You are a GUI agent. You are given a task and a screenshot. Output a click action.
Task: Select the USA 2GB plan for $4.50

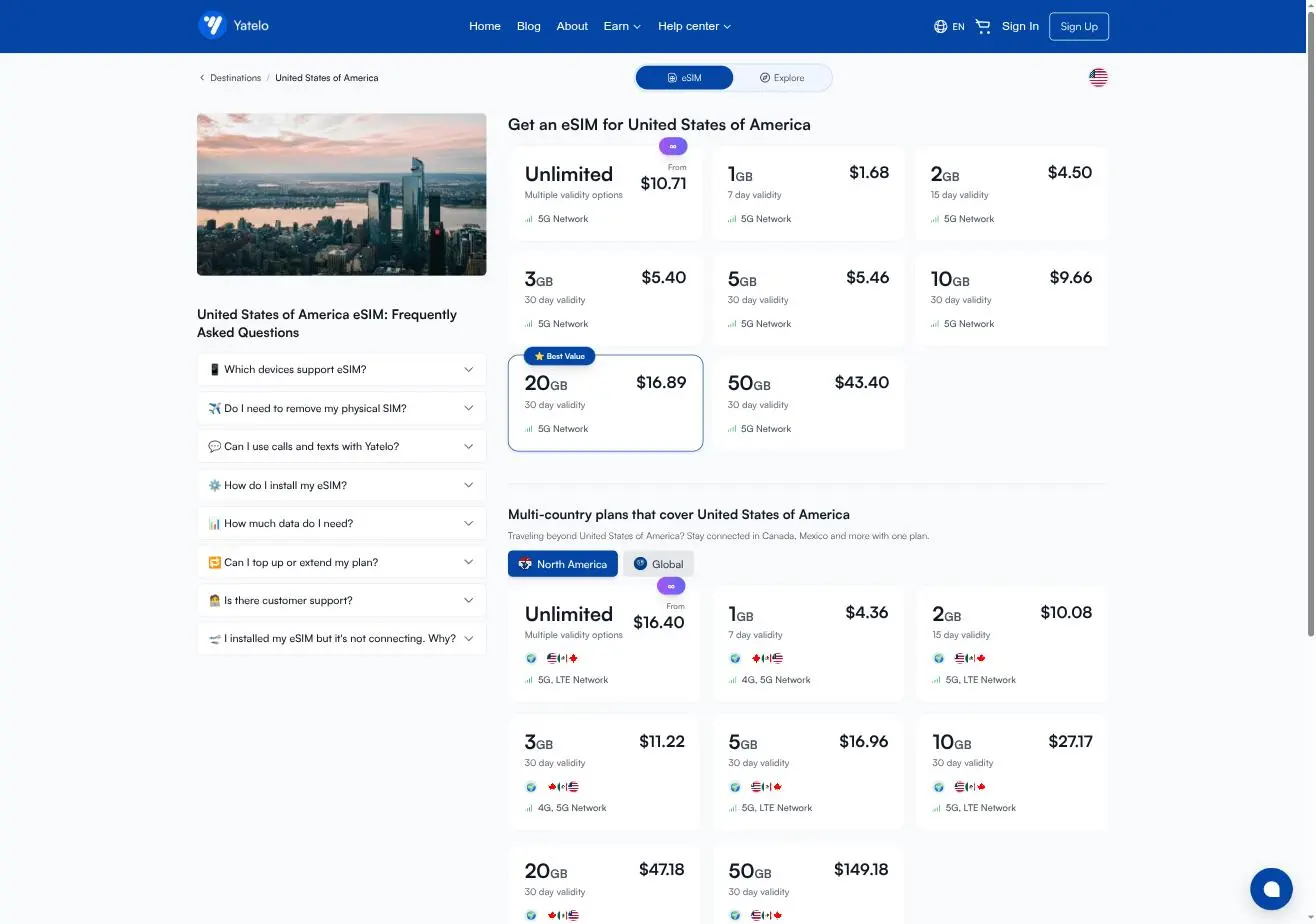(1011, 194)
